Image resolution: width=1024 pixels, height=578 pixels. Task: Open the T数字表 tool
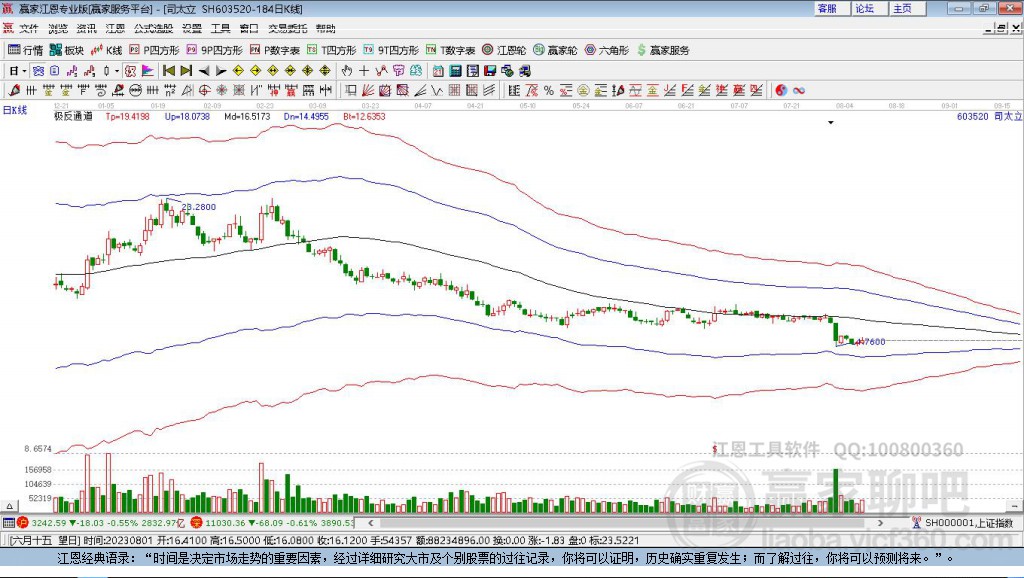(451, 50)
